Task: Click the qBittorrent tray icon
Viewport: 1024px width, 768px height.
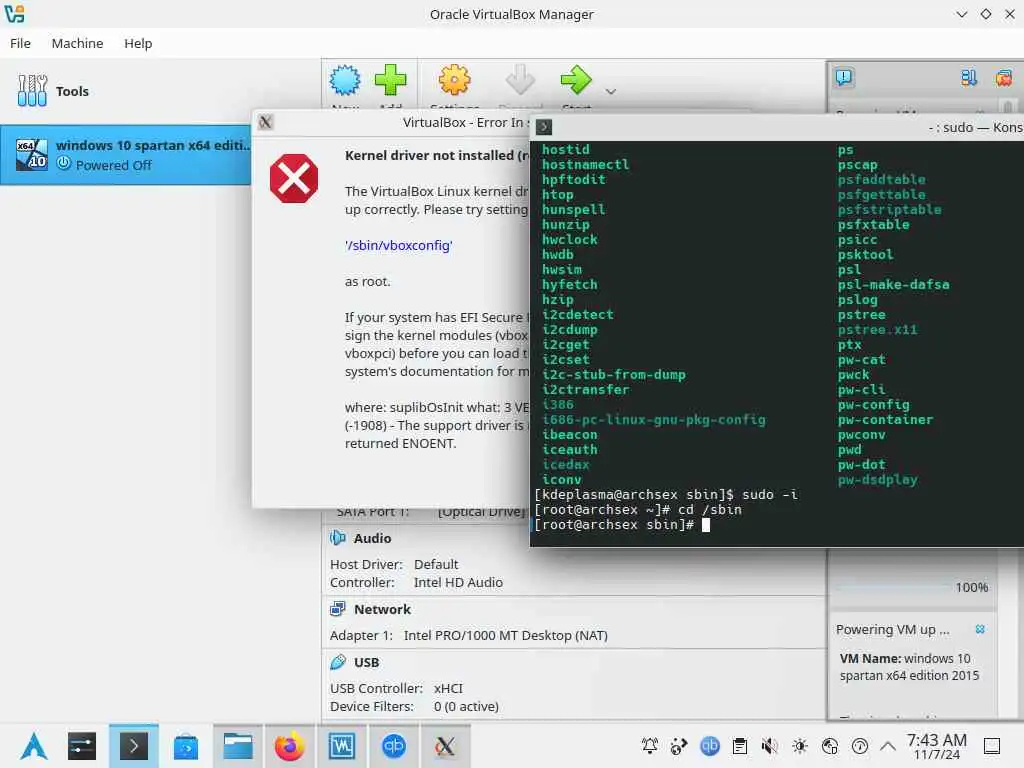Action: pyautogui.click(x=710, y=746)
